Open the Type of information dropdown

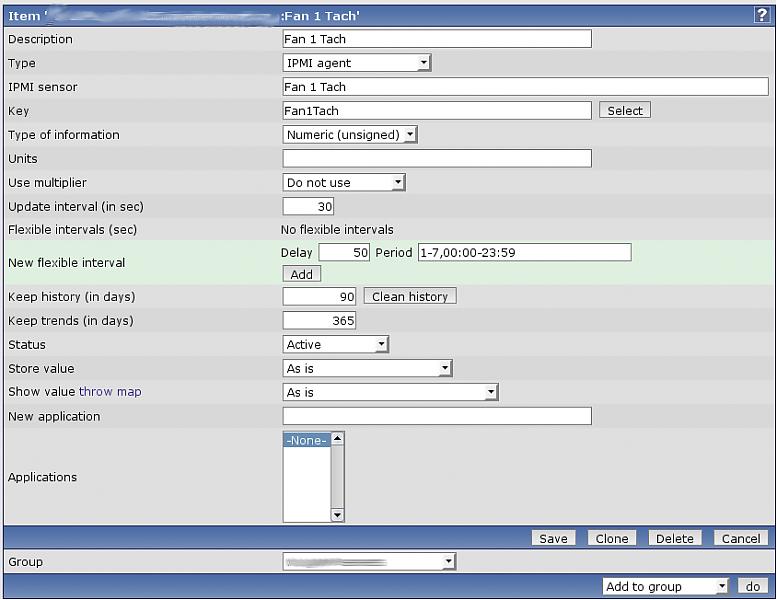350,135
